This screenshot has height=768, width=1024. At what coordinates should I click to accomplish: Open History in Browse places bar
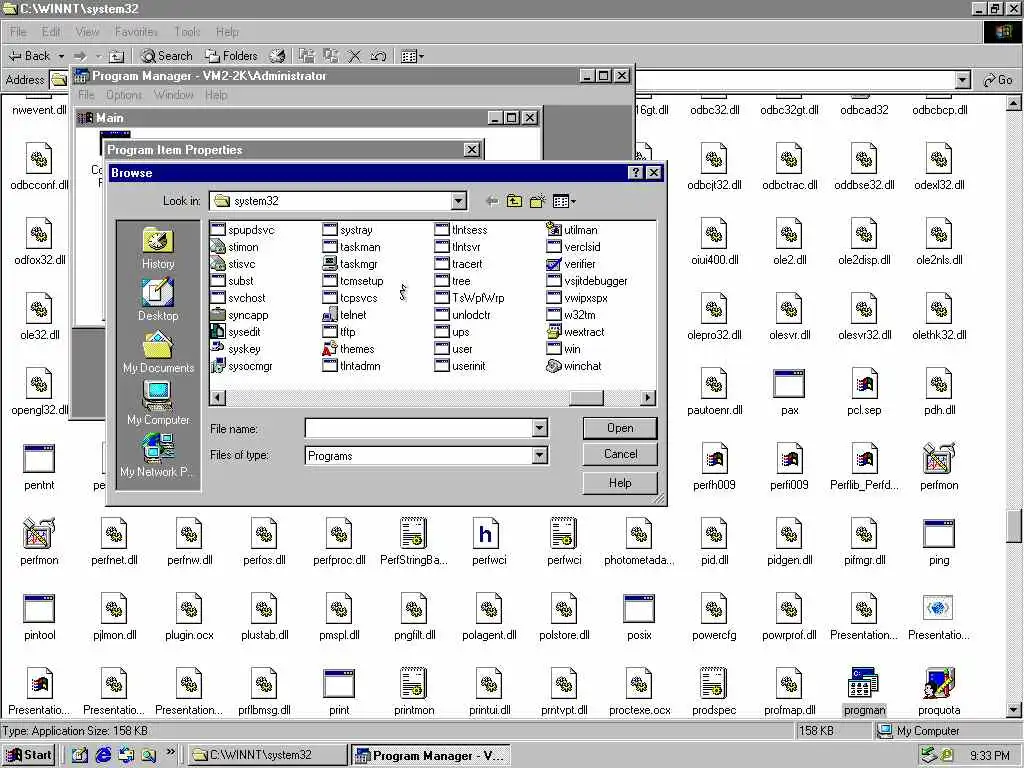pos(158,248)
